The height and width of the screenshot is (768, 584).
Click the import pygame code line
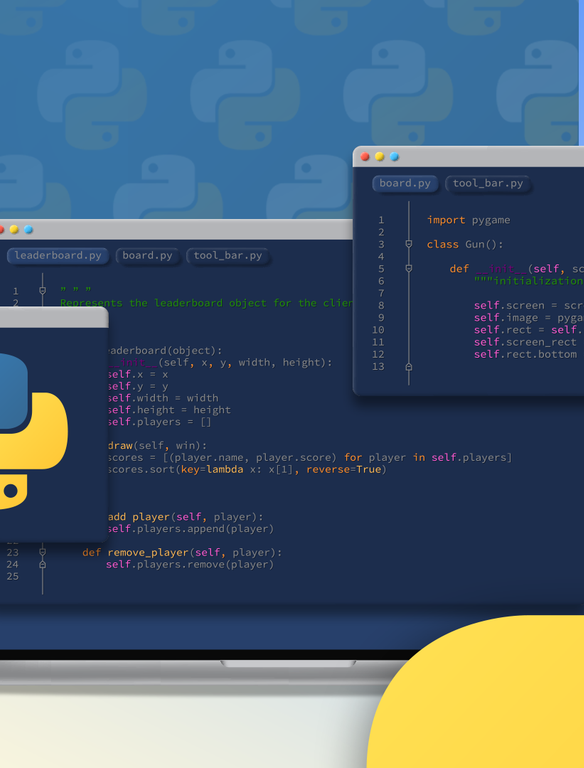click(468, 220)
